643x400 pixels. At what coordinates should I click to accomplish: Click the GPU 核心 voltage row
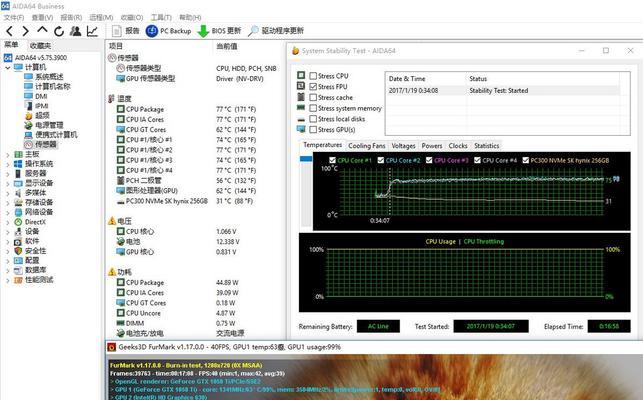(x=197, y=252)
